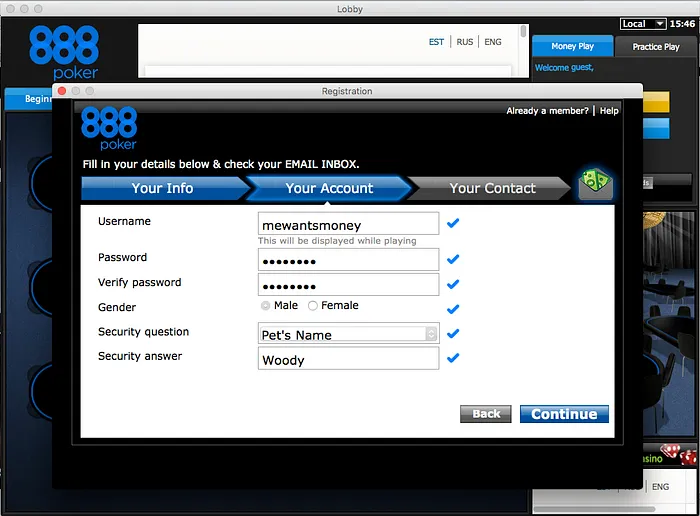Click the Continue button
Viewport: 700px width, 516px height.
coord(564,414)
